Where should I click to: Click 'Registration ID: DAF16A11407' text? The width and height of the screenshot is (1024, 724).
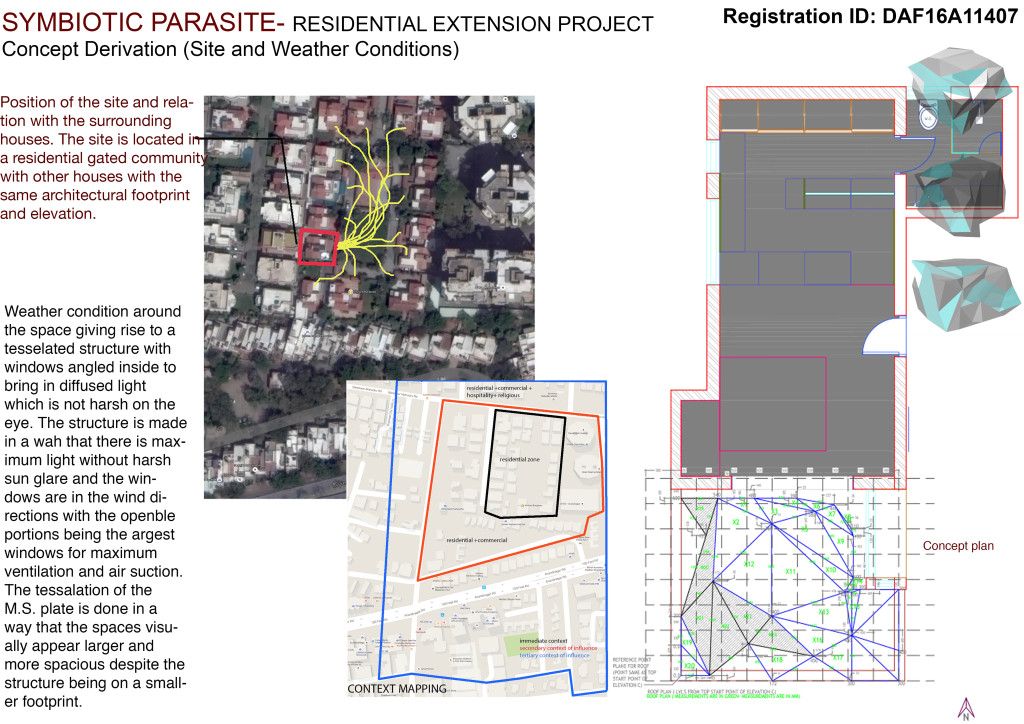click(870, 16)
